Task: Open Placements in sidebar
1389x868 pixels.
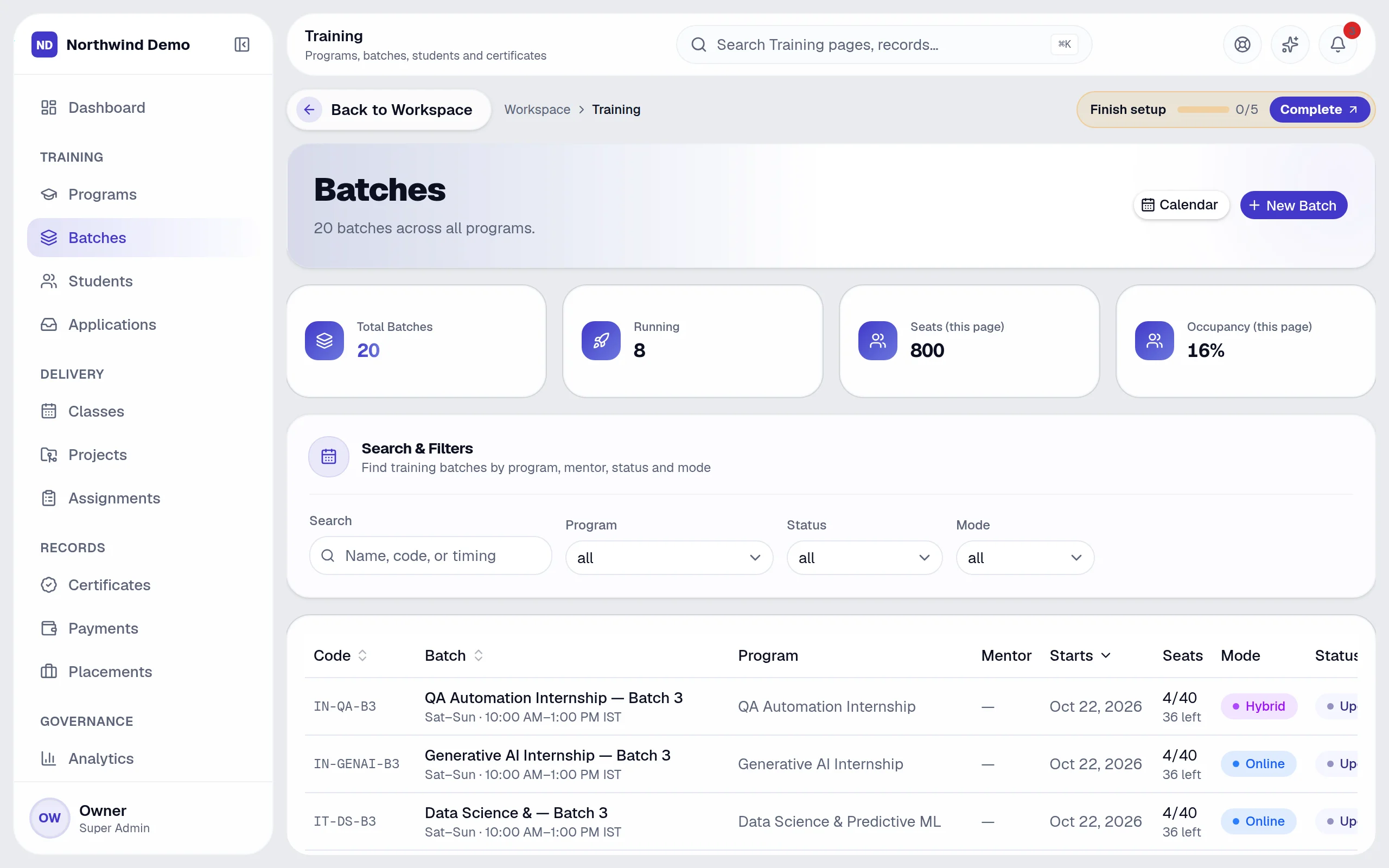Action: [142, 671]
